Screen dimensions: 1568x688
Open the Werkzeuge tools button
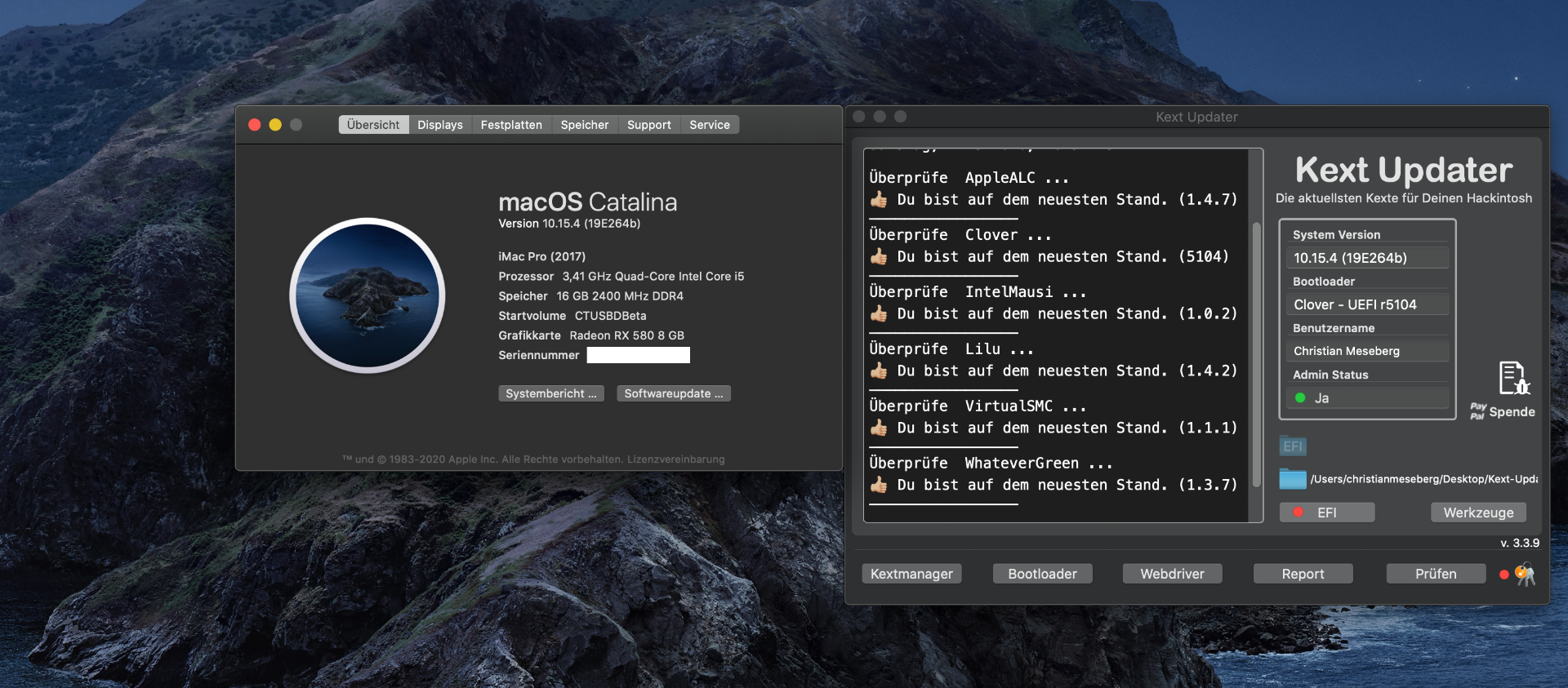(1478, 513)
